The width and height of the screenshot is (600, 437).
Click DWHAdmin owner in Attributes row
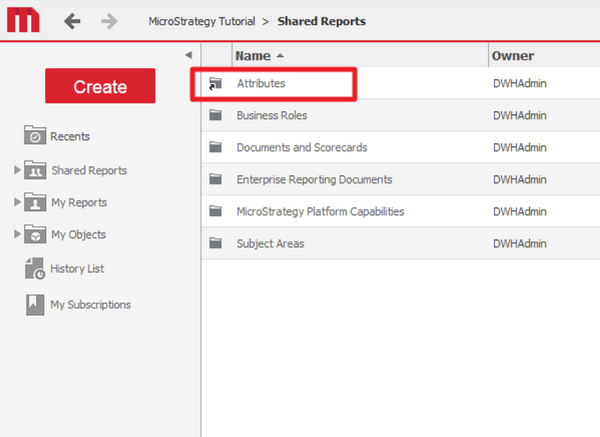520,83
